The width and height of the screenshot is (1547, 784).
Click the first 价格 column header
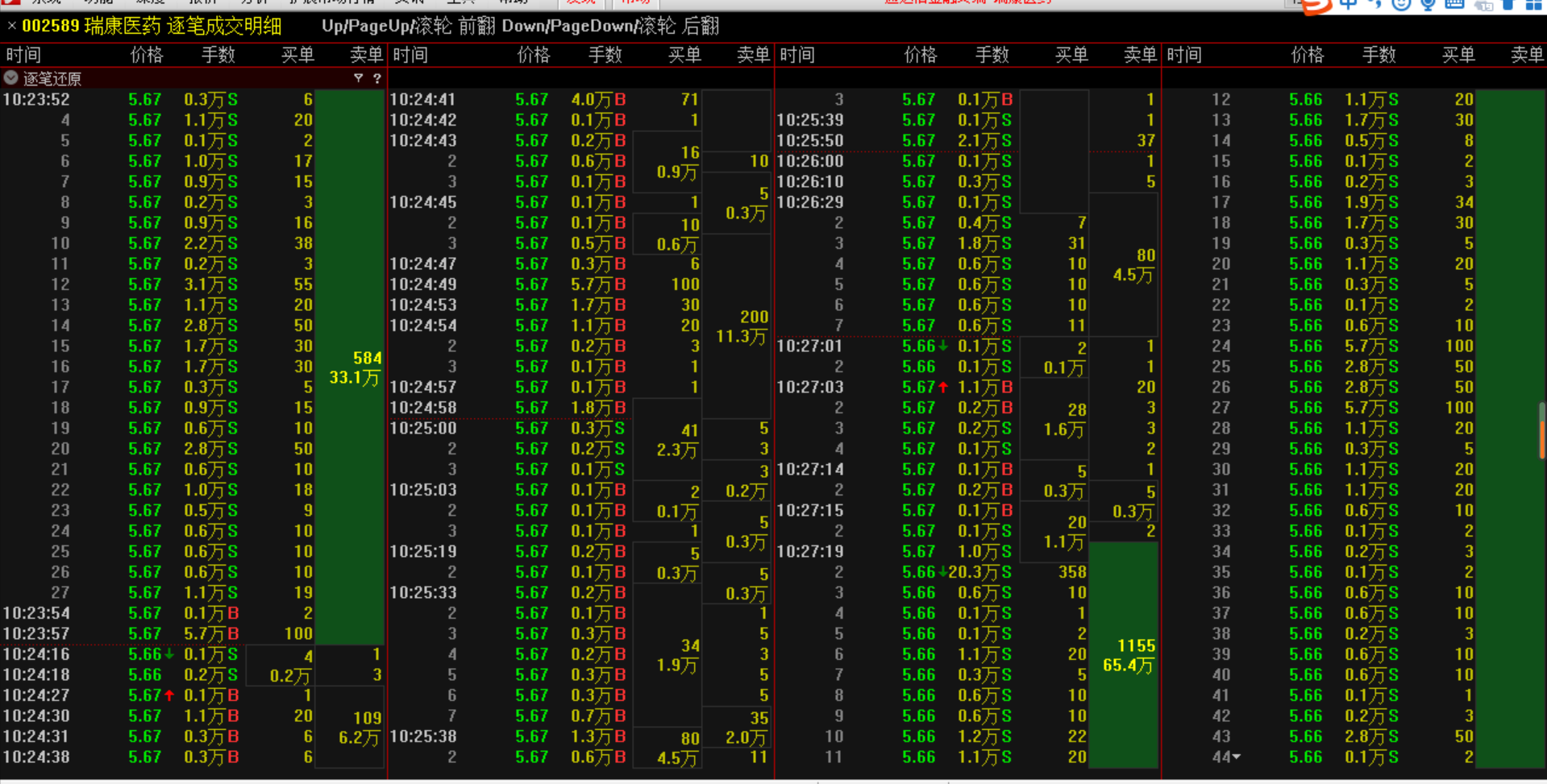pyautogui.click(x=146, y=55)
